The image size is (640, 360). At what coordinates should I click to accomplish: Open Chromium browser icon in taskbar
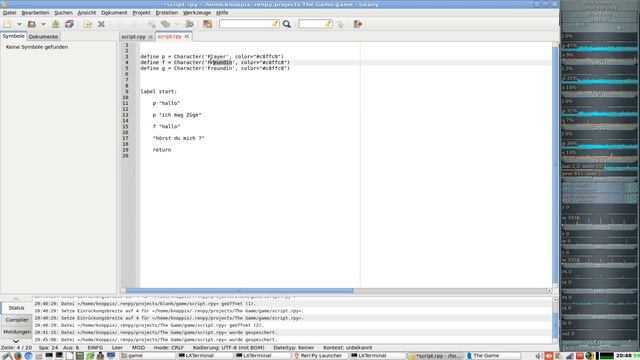click(x=28, y=356)
